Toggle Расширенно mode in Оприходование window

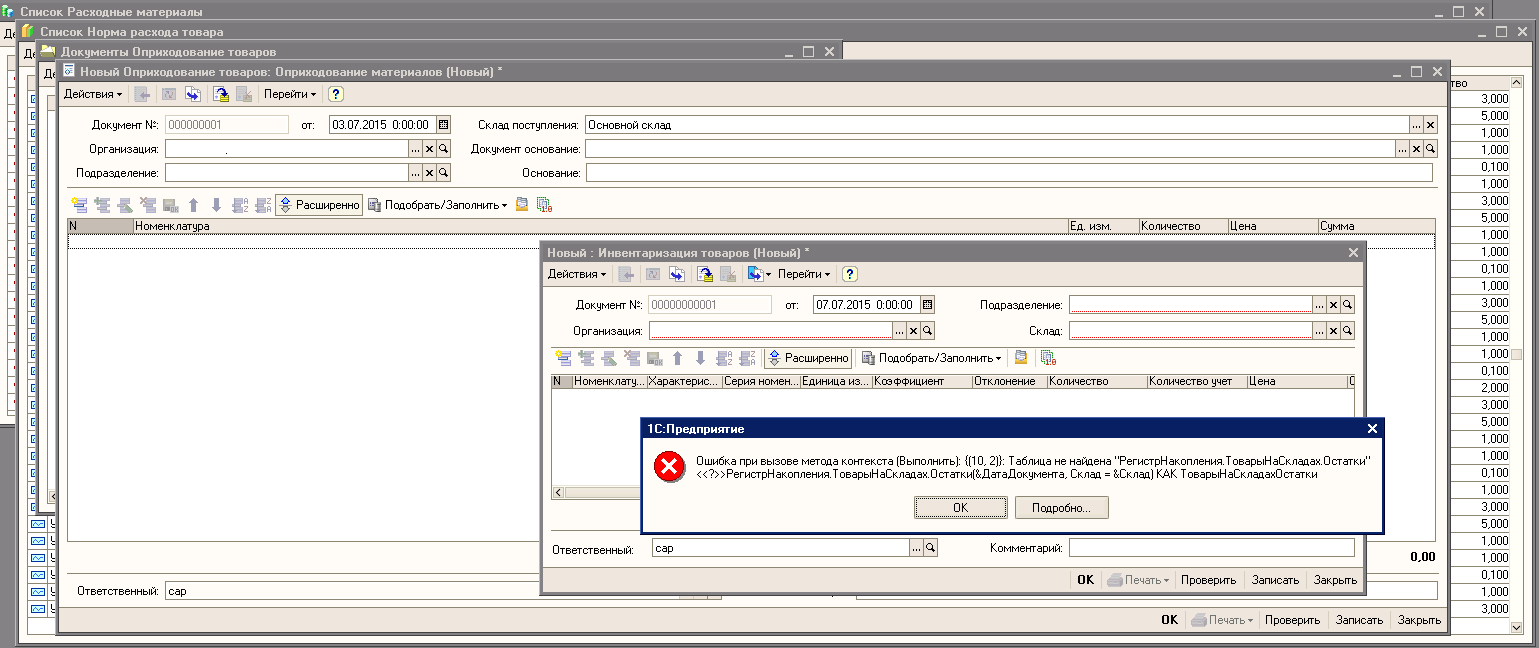click(319, 205)
